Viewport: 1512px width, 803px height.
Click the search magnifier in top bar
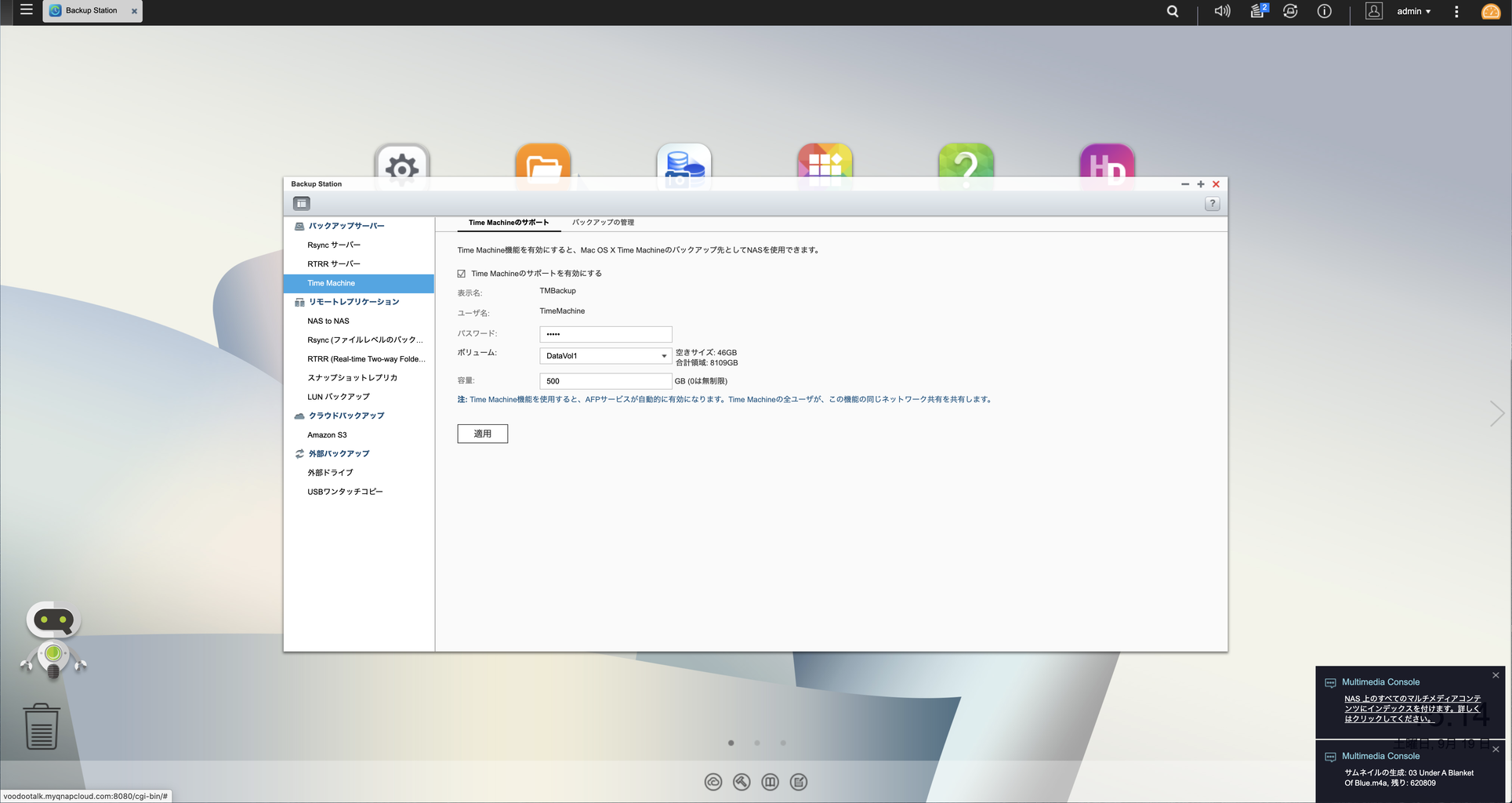pos(1173,11)
